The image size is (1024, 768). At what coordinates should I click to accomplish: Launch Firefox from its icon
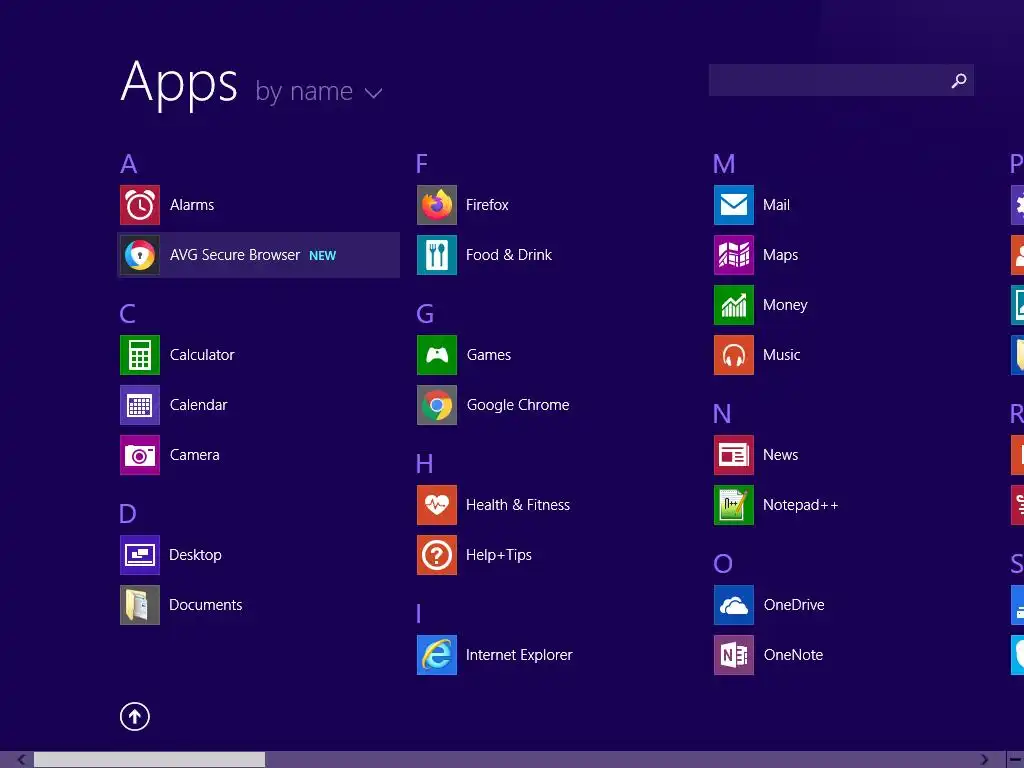437,205
